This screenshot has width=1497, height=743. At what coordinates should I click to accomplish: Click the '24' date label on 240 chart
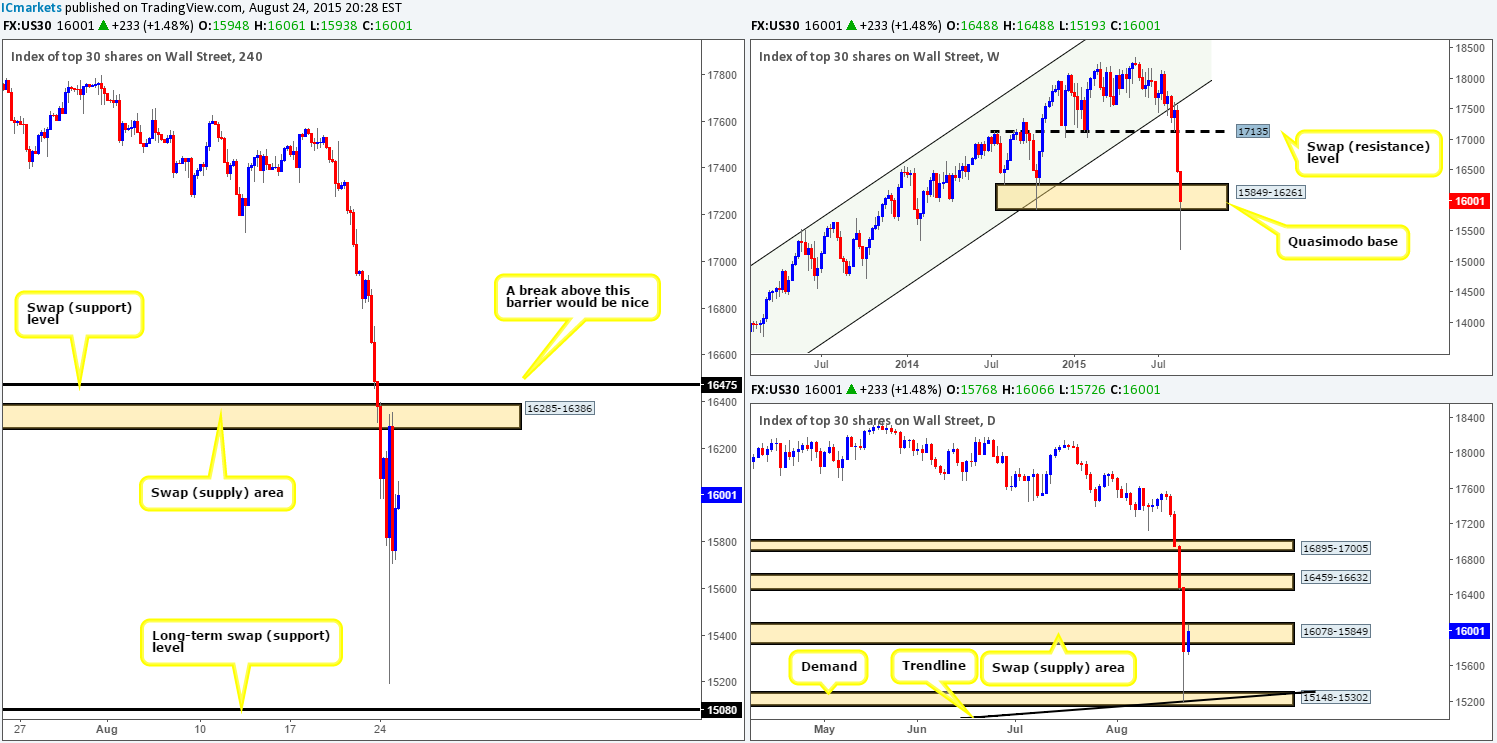(x=379, y=730)
